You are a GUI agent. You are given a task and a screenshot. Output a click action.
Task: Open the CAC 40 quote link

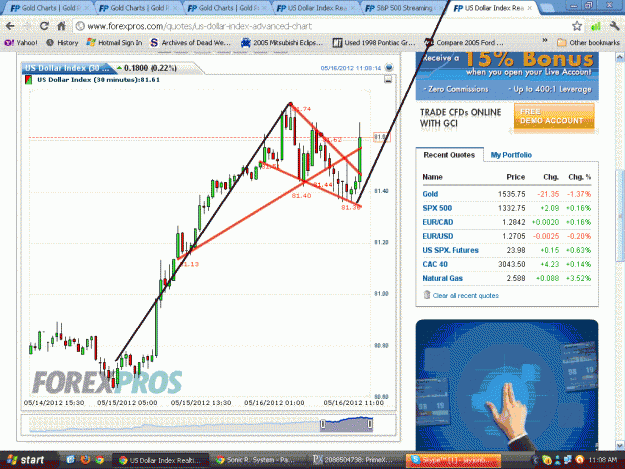(x=435, y=264)
